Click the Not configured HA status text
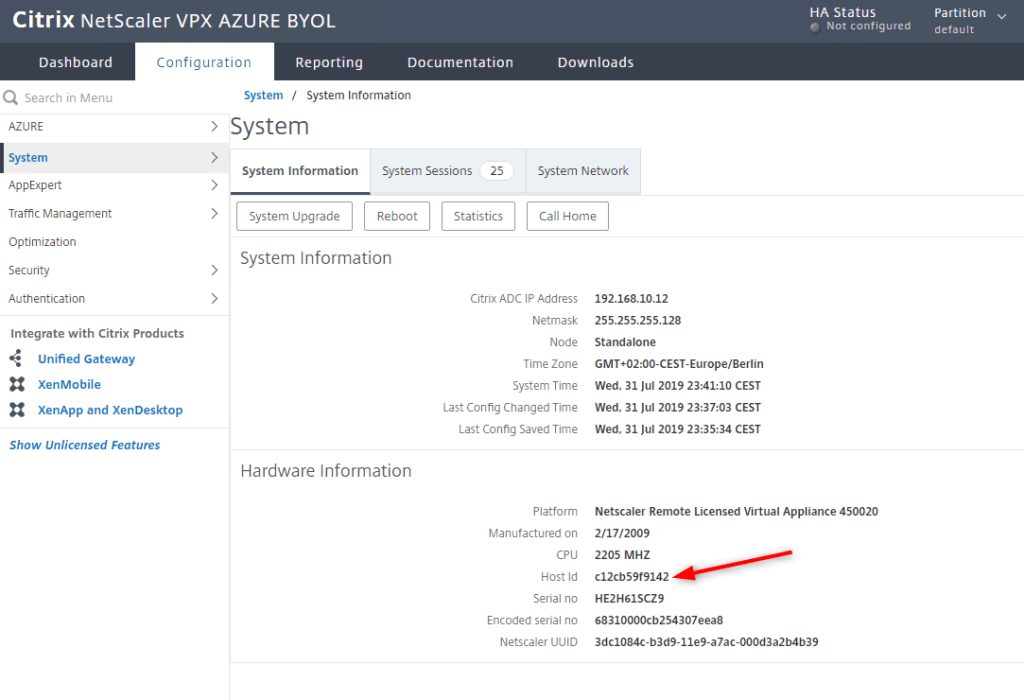1024x700 pixels. point(868,26)
